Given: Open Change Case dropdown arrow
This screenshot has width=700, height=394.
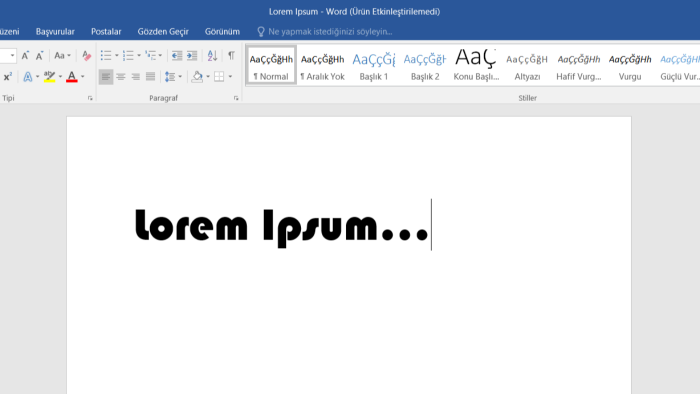Looking at the screenshot, I should click(69, 56).
